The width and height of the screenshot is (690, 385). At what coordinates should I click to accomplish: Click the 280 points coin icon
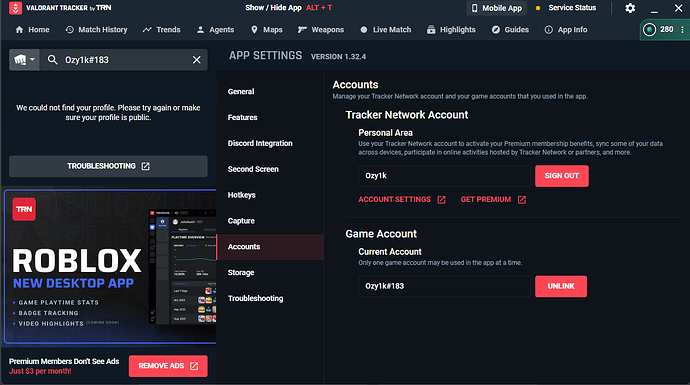click(x=650, y=29)
